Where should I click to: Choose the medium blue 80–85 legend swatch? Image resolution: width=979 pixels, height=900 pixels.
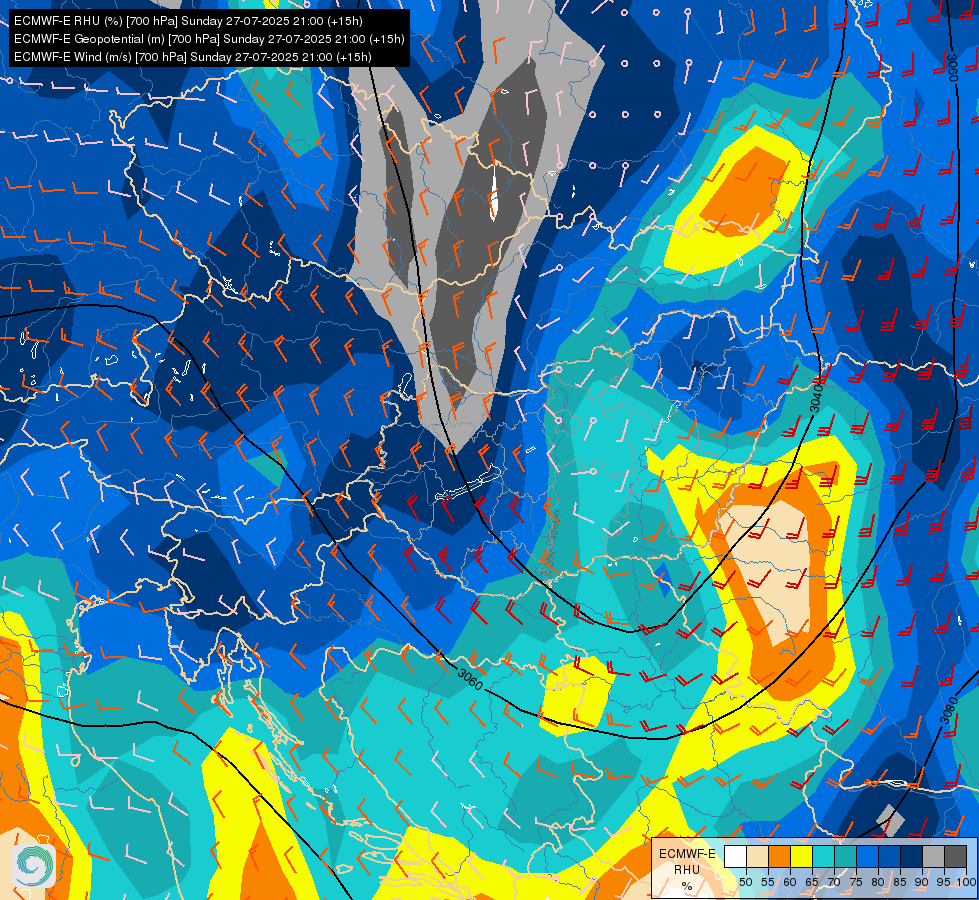tap(889, 856)
